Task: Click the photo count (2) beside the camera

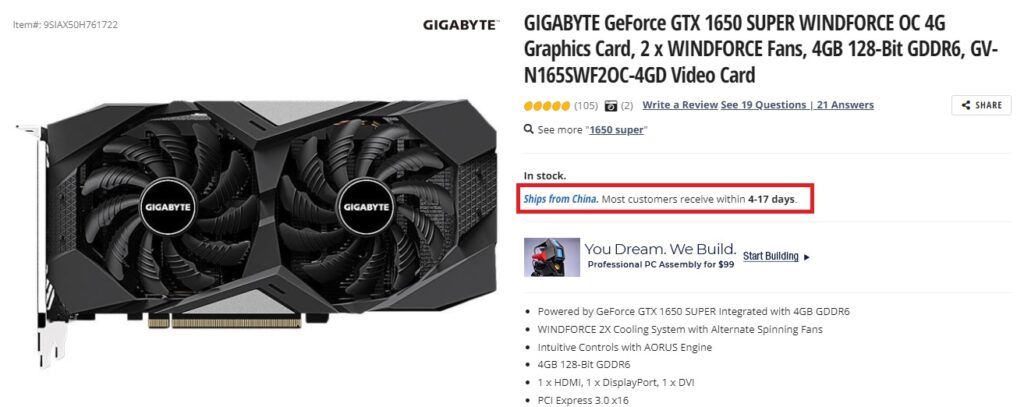Action: 626,105
